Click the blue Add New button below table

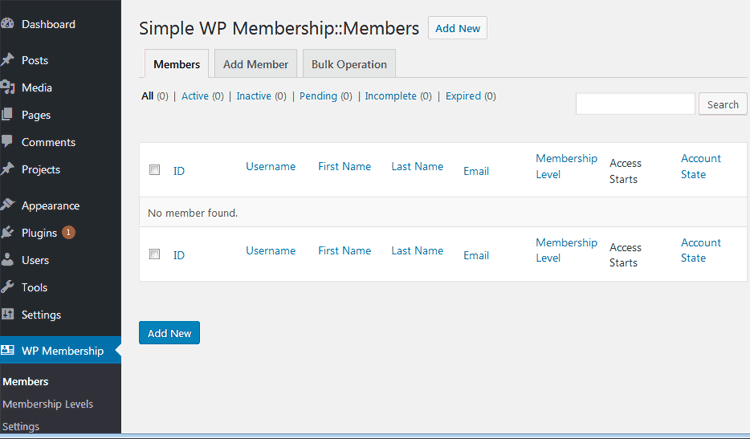pos(169,333)
